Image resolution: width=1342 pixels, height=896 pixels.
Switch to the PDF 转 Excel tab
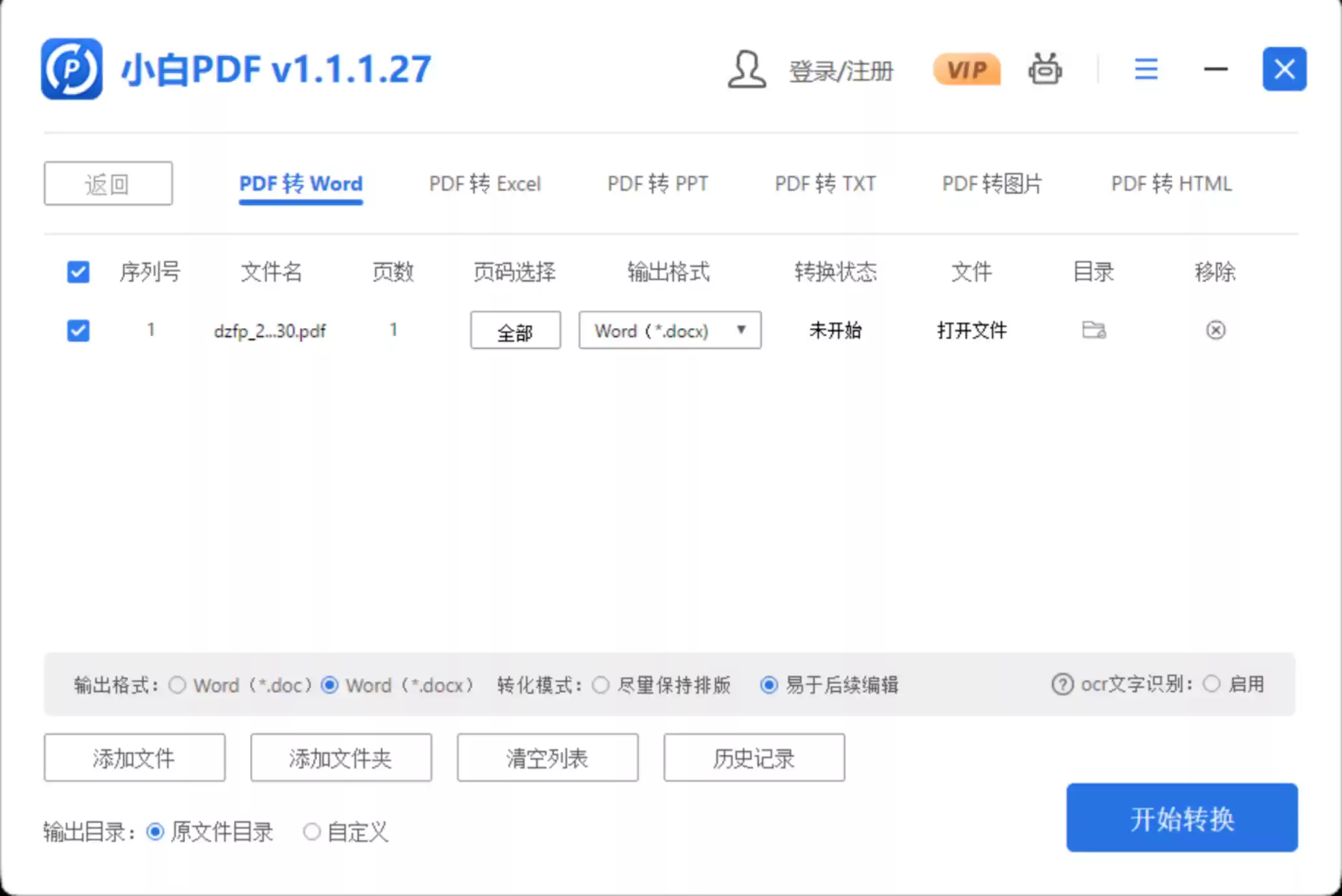pos(484,184)
